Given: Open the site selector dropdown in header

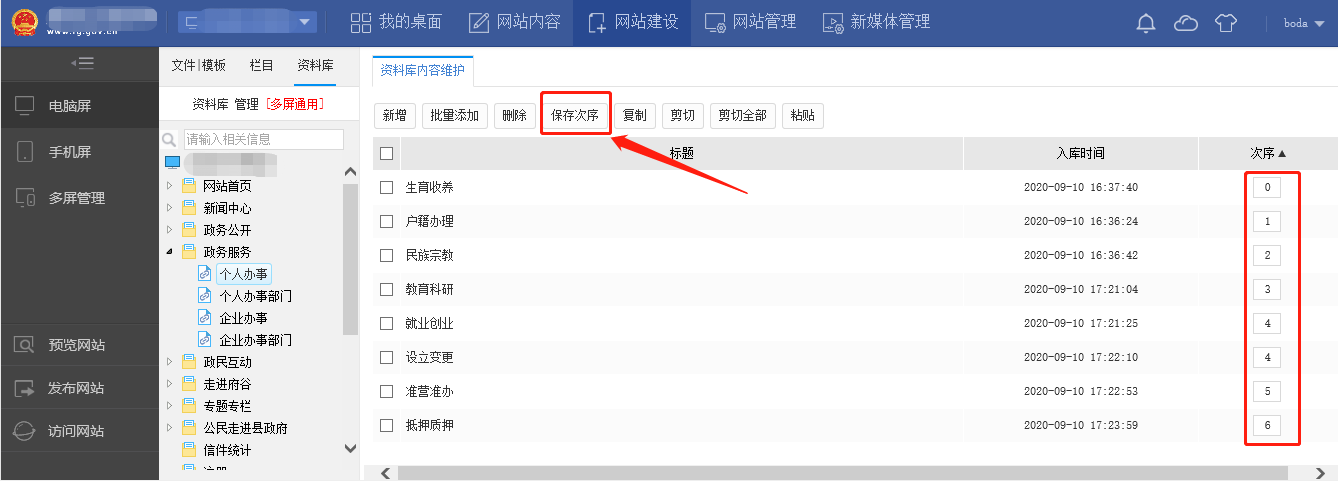Looking at the screenshot, I should pos(247,22).
